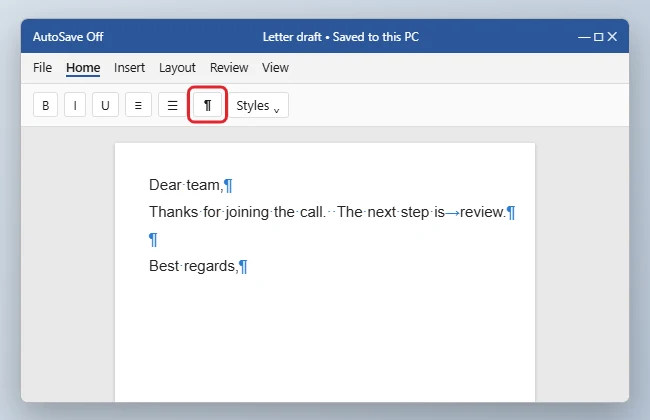The image size is (650, 420).
Task: Open the Styles dropdown
Action: (x=258, y=105)
